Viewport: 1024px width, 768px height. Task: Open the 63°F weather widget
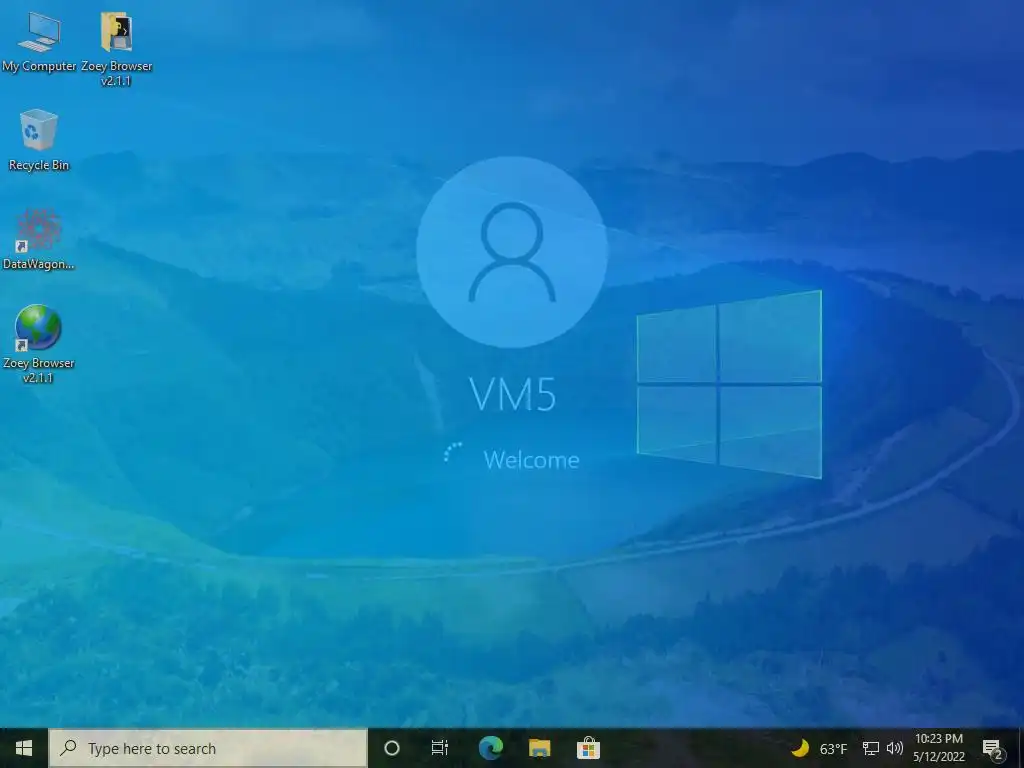819,748
